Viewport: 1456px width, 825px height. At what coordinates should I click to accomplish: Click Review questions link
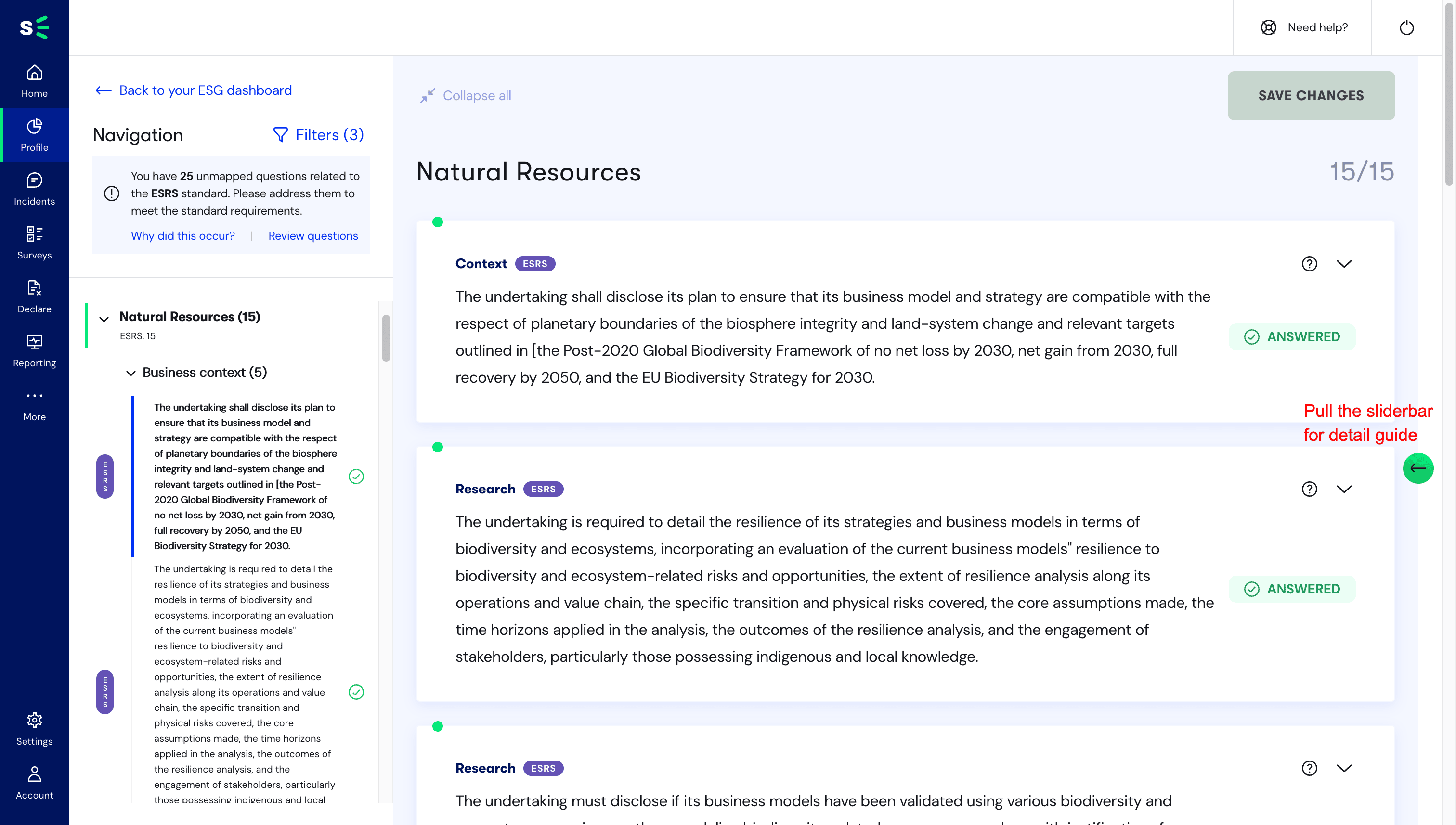pyautogui.click(x=313, y=236)
